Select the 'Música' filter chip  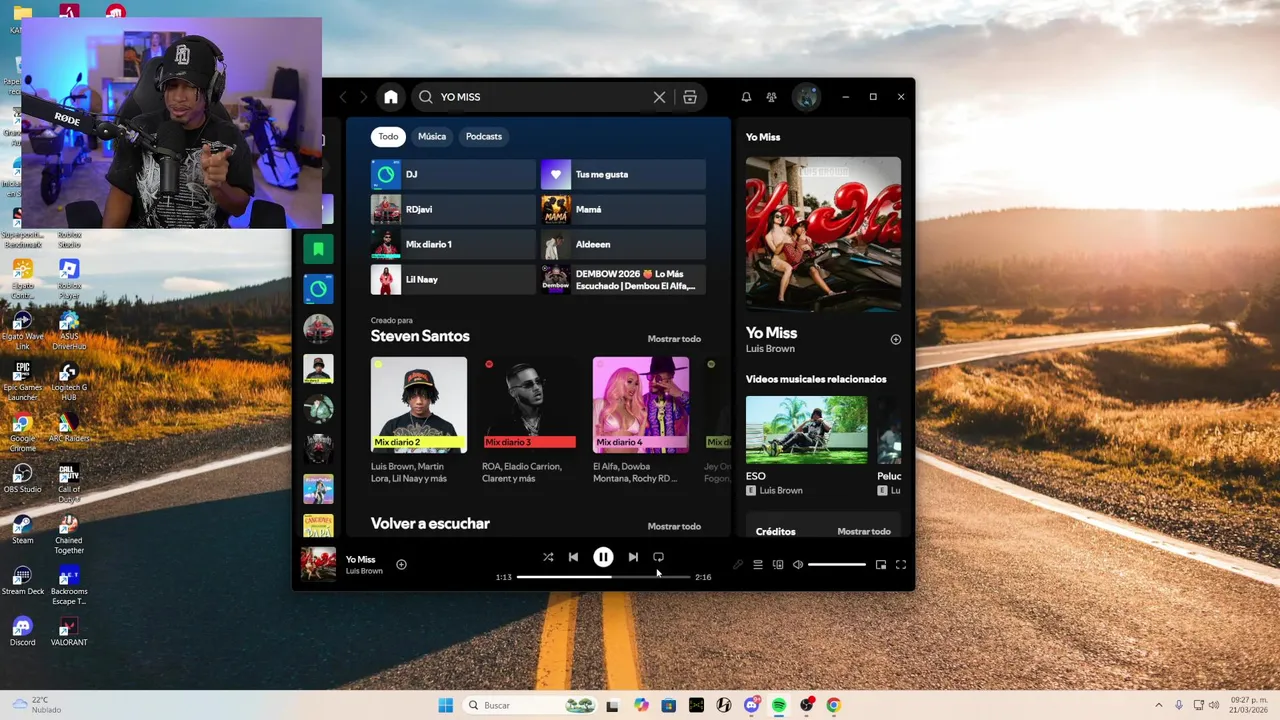(432, 137)
